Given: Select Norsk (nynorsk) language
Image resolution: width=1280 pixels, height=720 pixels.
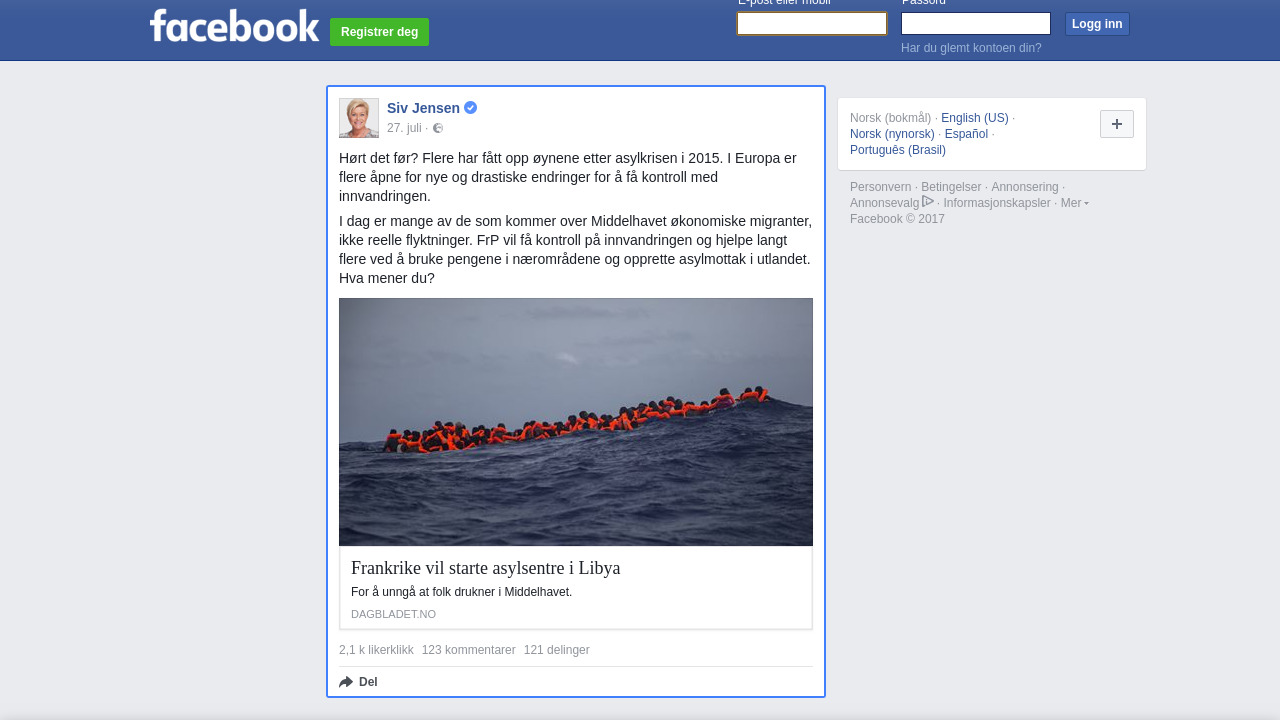Looking at the screenshot, I should coord(892,134).
